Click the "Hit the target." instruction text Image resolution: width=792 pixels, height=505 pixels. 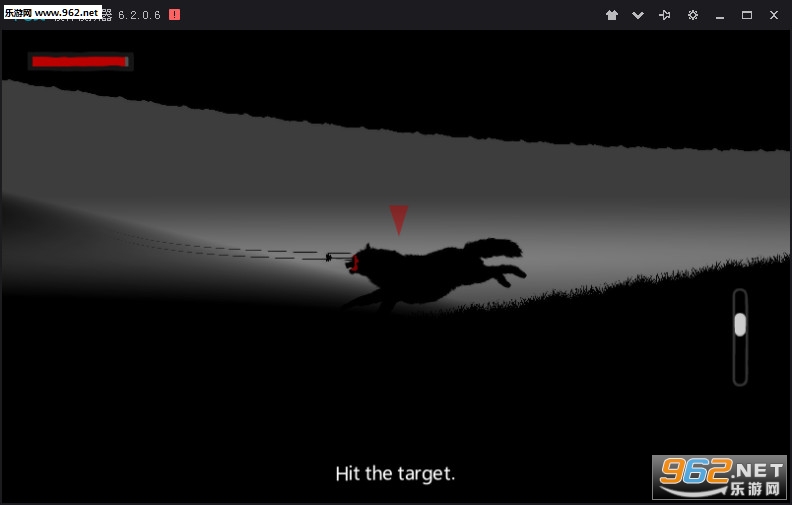[x=395, y=473]
